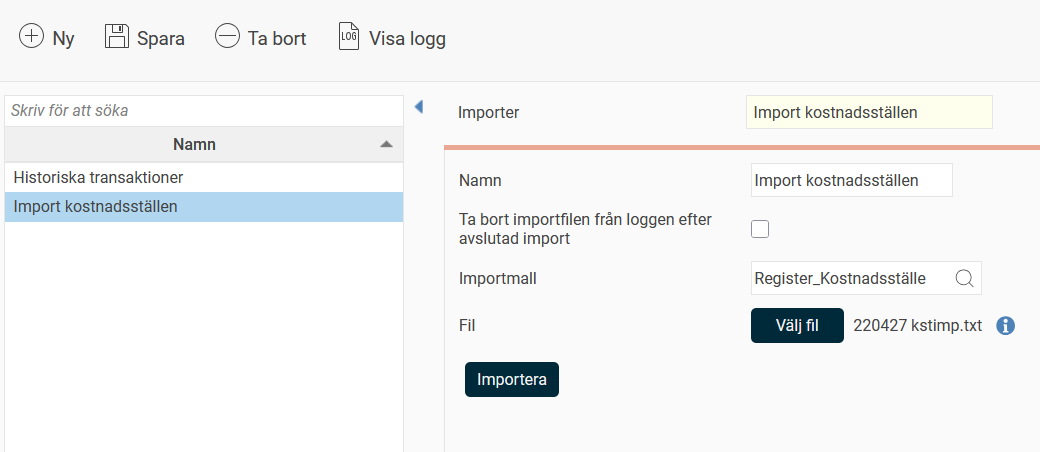Viewport: 1040px width, 452px height.
Task: Open the log via Visa logg icon
Action: [348, 38]
